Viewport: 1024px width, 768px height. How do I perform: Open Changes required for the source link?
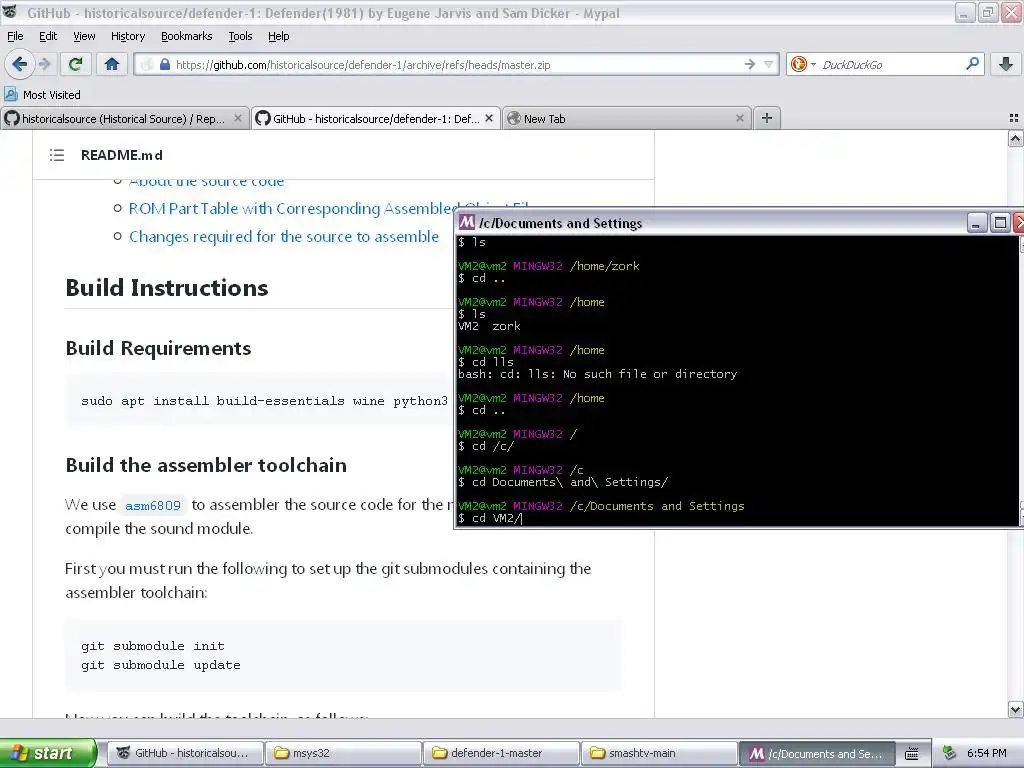(x=283, y=236)
